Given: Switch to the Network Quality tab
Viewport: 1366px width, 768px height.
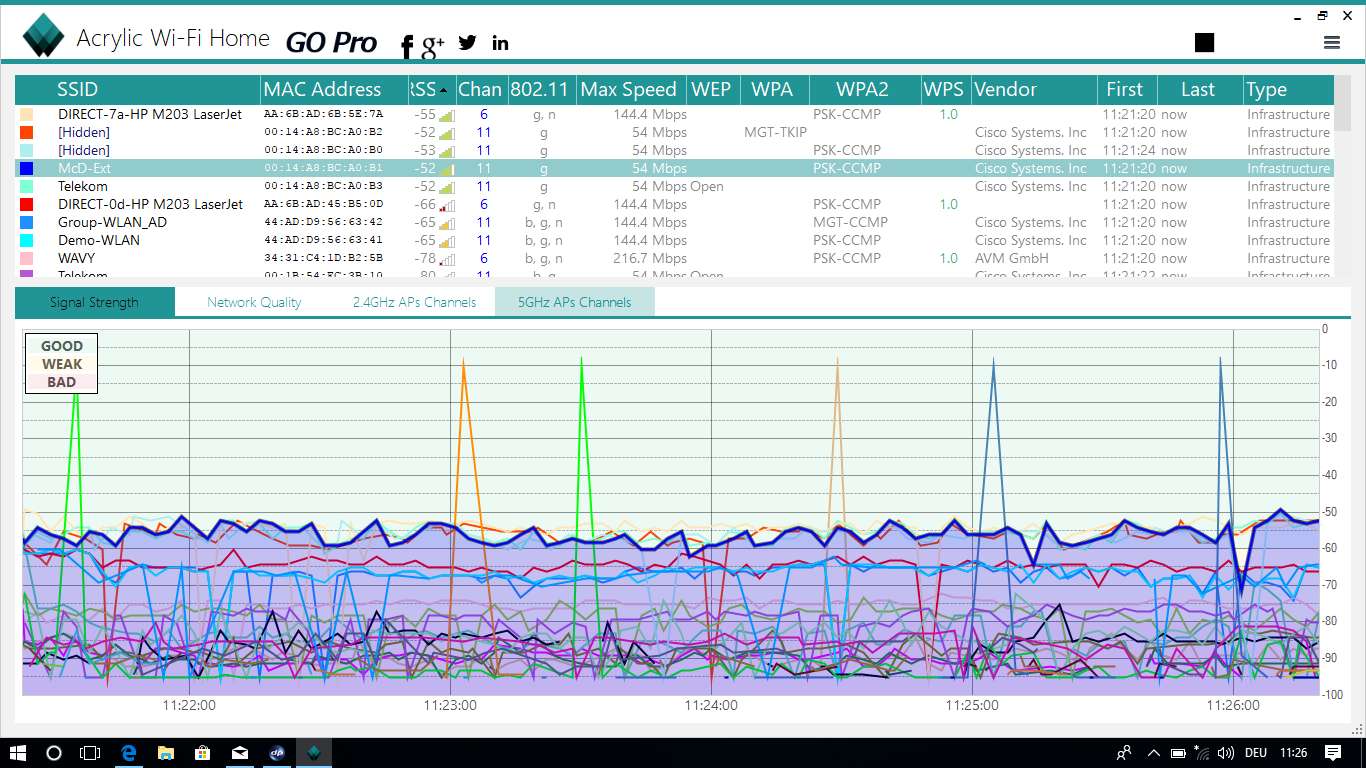Looking at the screenshot, I should pyautogui.click(x=254, y=302).
